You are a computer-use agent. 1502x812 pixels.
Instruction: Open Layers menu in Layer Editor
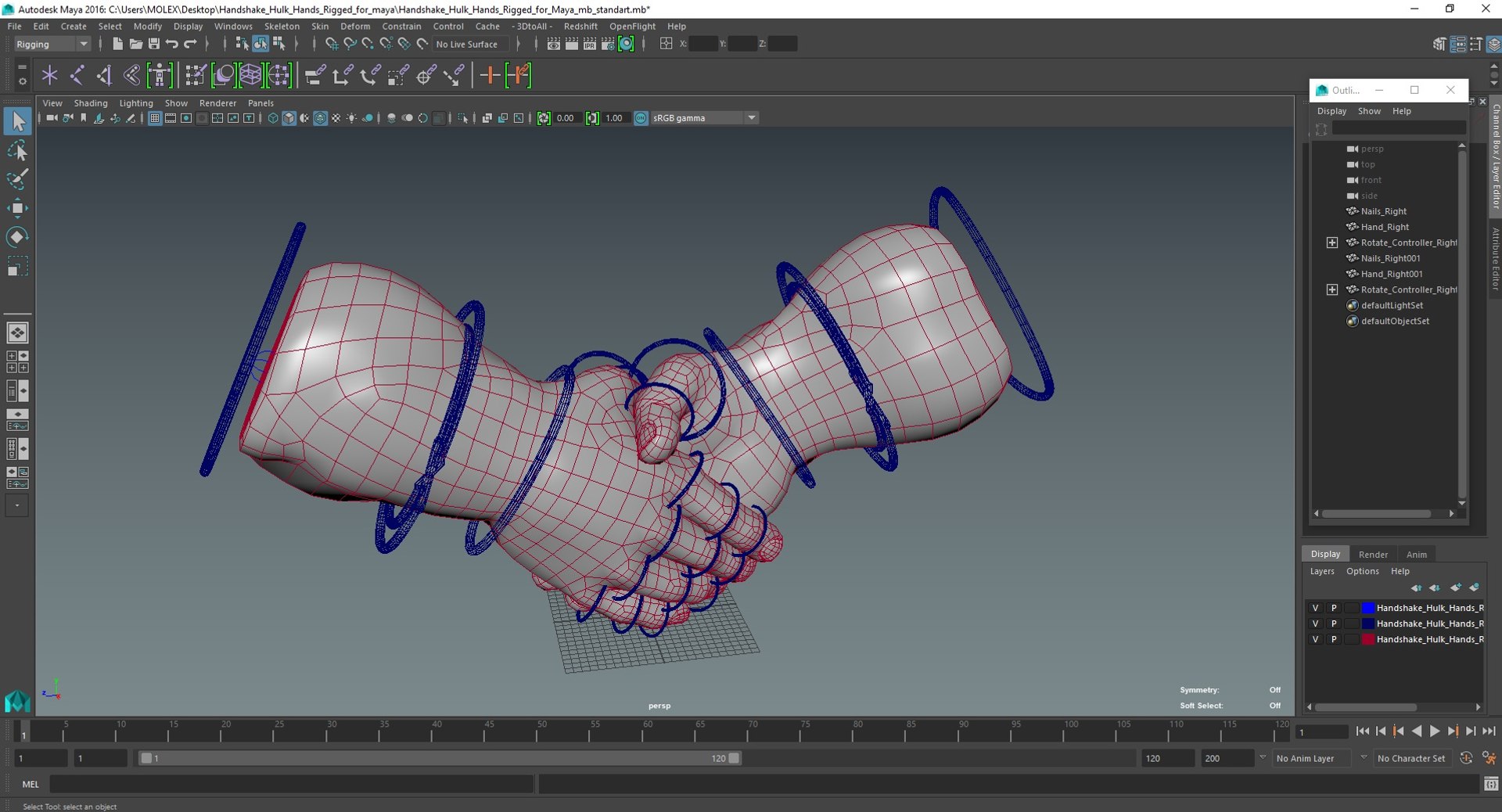(x=1322, y=571)
